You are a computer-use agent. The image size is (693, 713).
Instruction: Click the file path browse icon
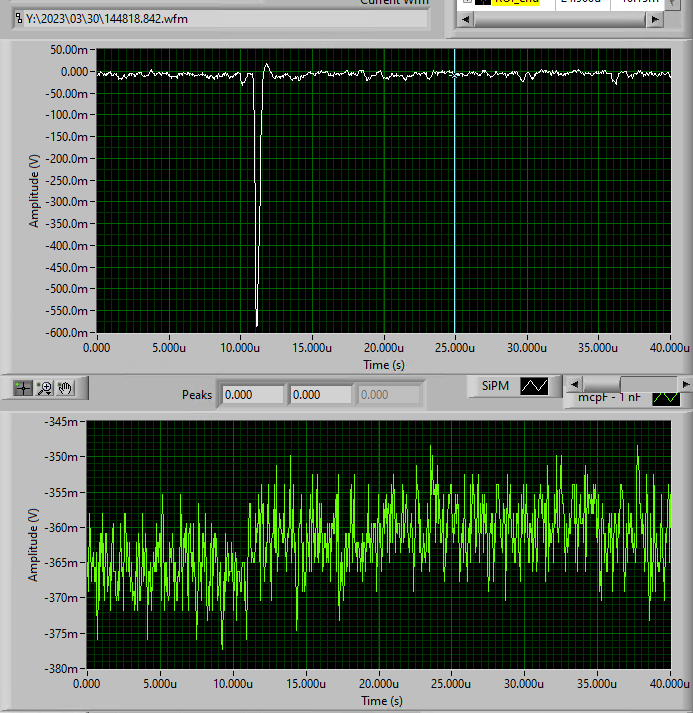[x=18, y=19]
